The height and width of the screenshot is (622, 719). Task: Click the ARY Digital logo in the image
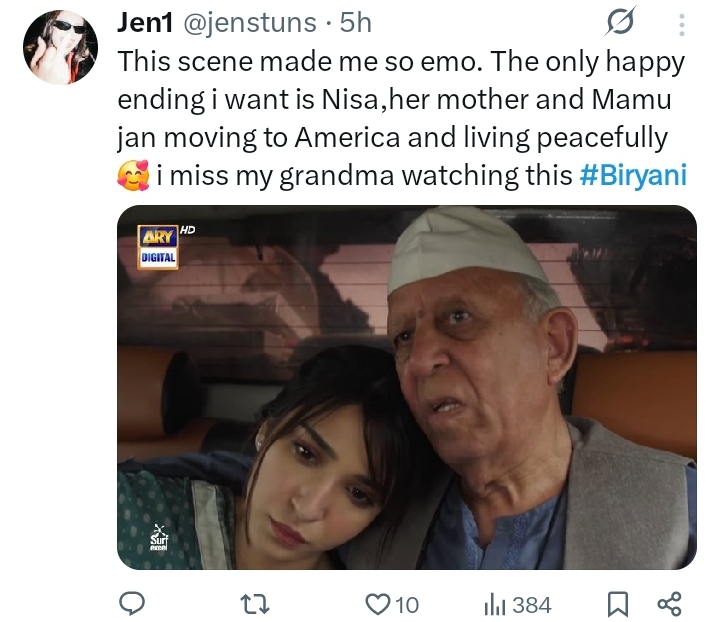[x=158, y=246]
